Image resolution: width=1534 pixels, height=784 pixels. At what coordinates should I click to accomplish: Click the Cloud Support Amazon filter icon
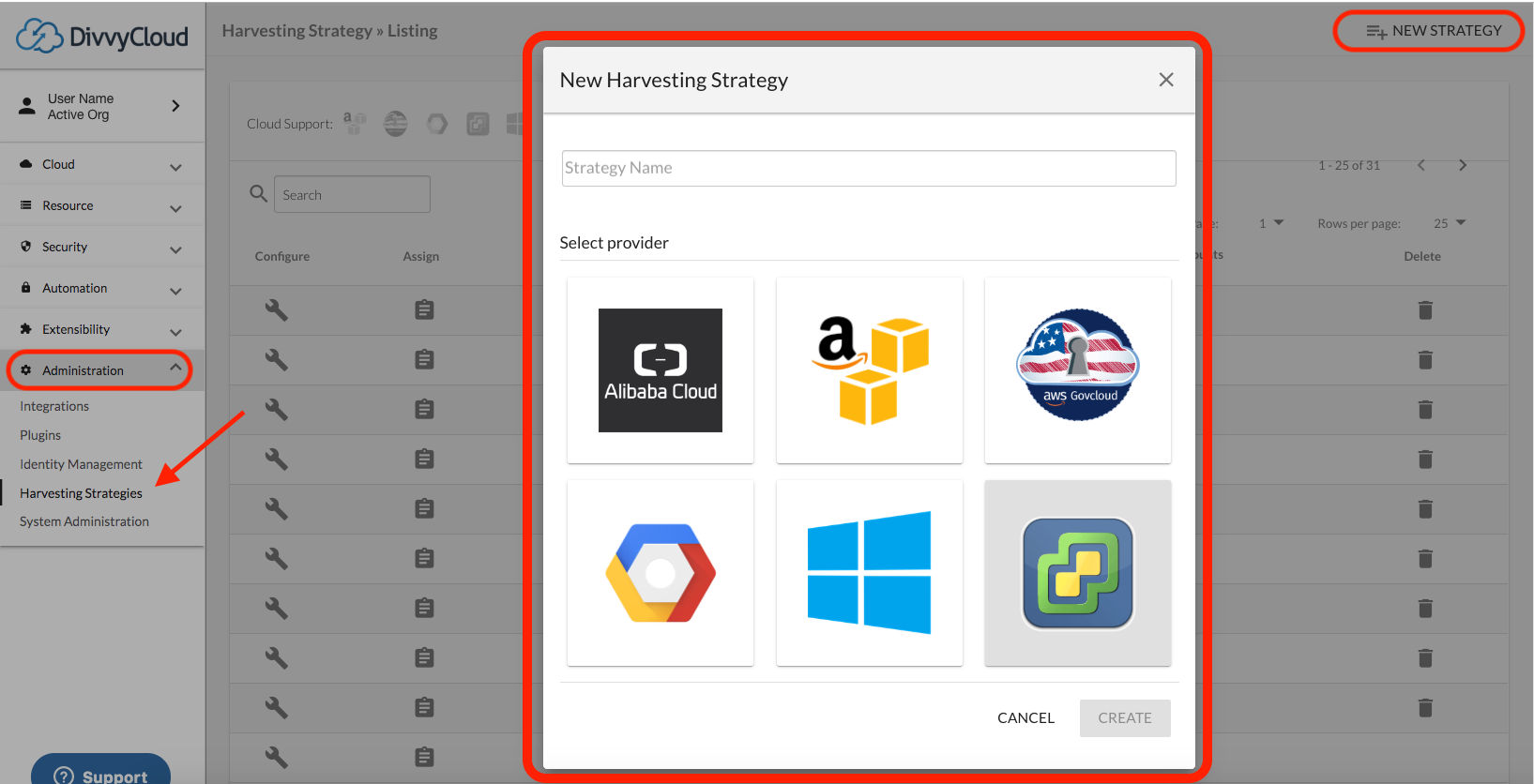tap(355, 123)
